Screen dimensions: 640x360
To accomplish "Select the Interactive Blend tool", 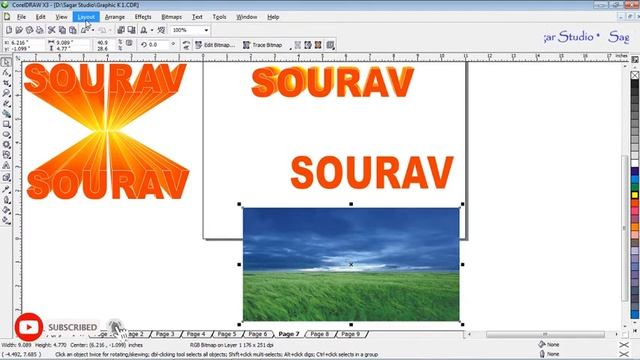I will pyautogui.click(x=6, y=178).
